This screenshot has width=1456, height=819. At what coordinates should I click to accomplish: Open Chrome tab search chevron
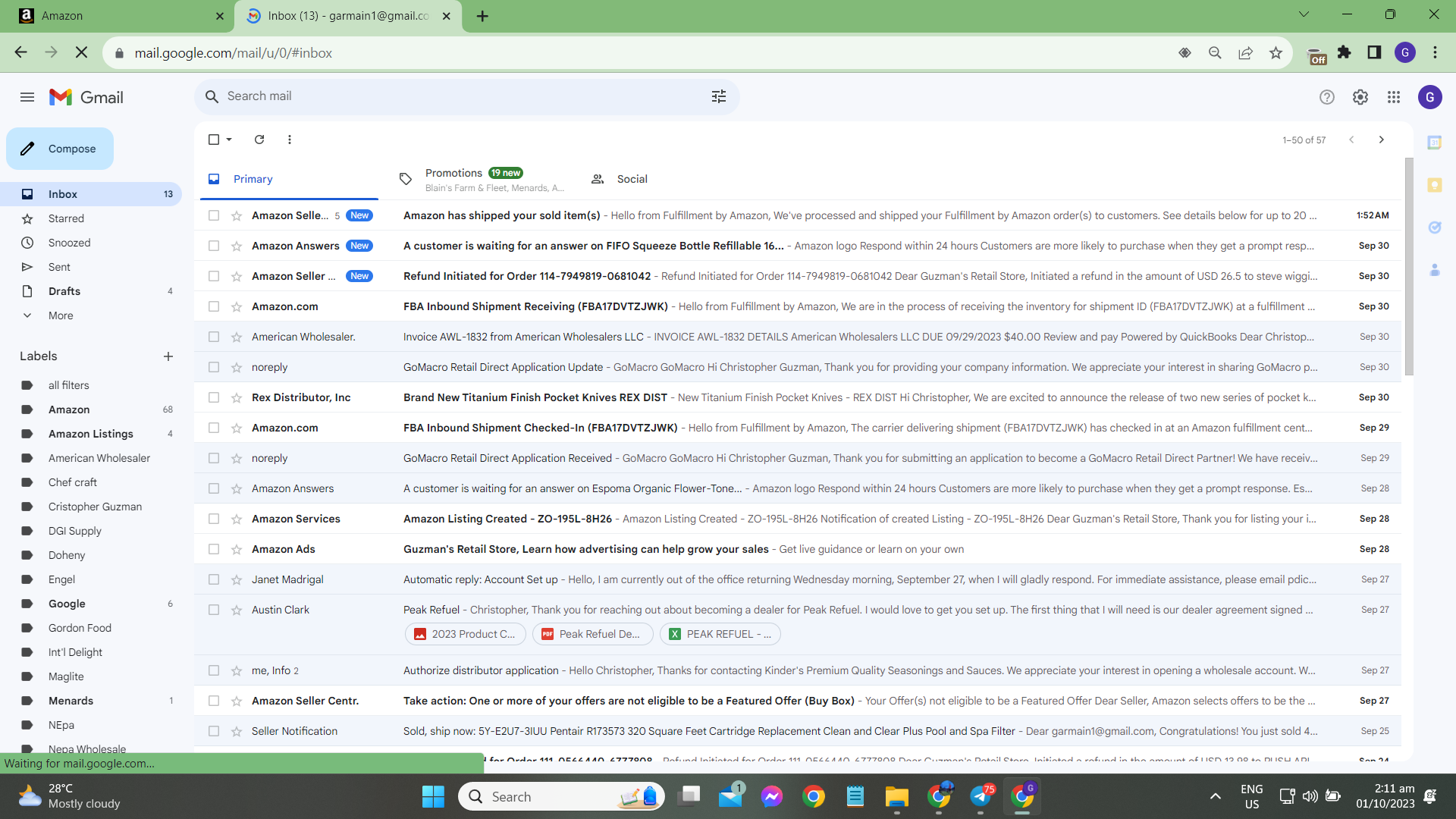click(x=1304, y=14)
